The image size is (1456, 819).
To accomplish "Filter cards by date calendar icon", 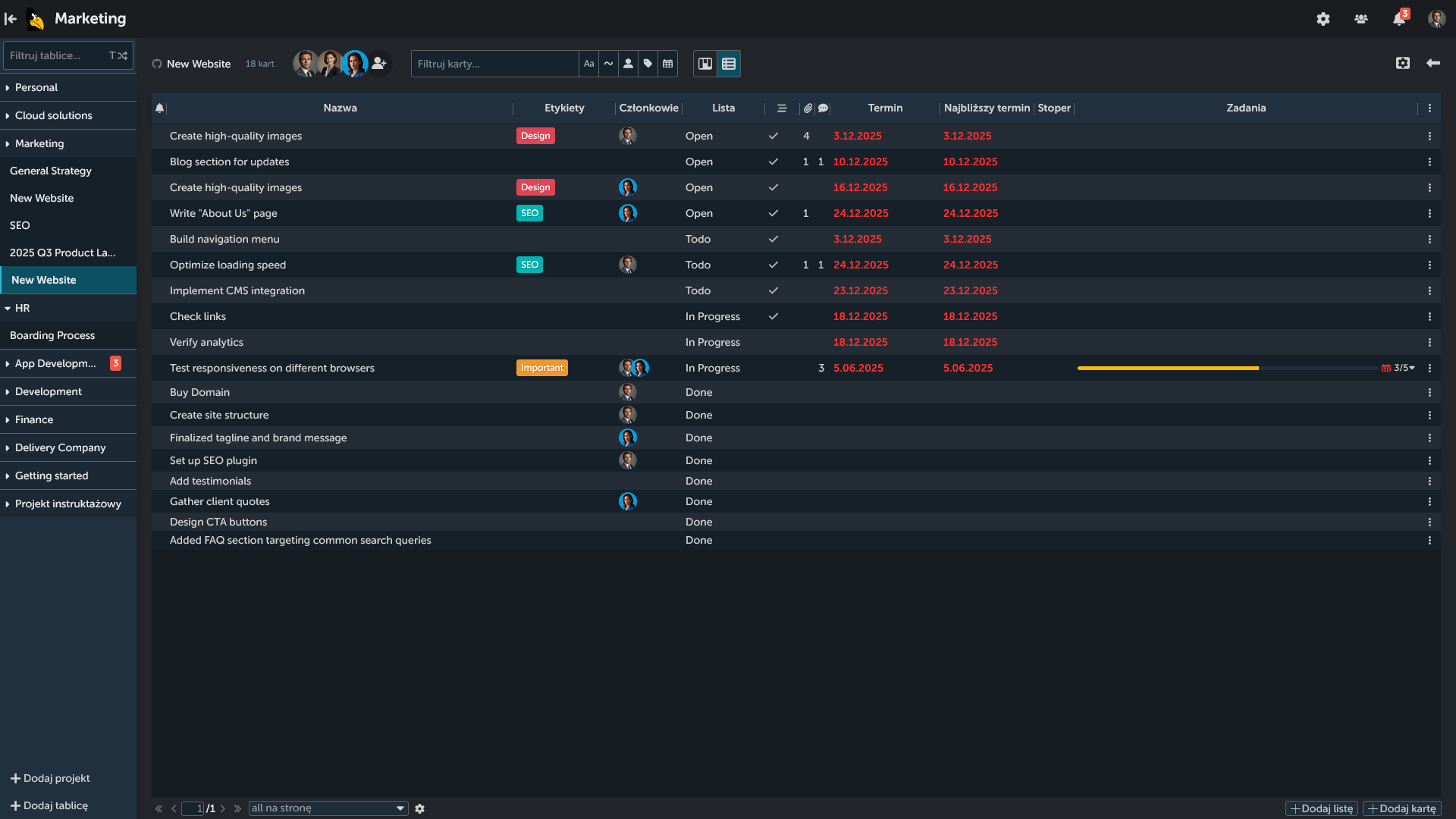I will pos(667,64).
